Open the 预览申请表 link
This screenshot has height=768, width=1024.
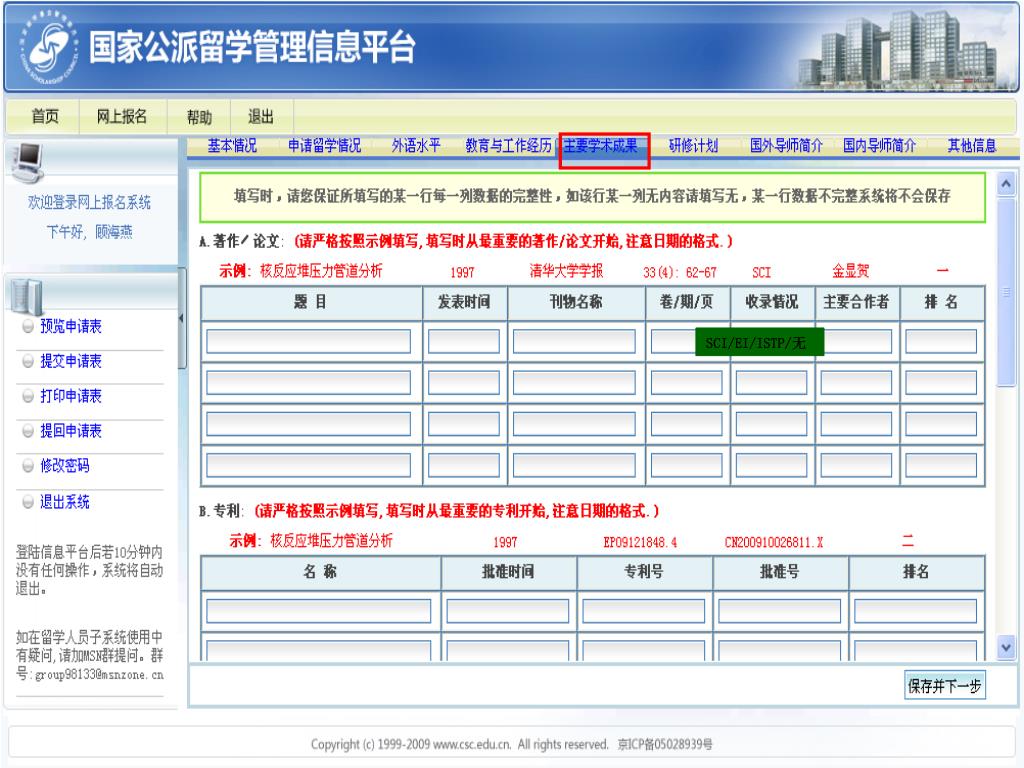tap(71, 326)
